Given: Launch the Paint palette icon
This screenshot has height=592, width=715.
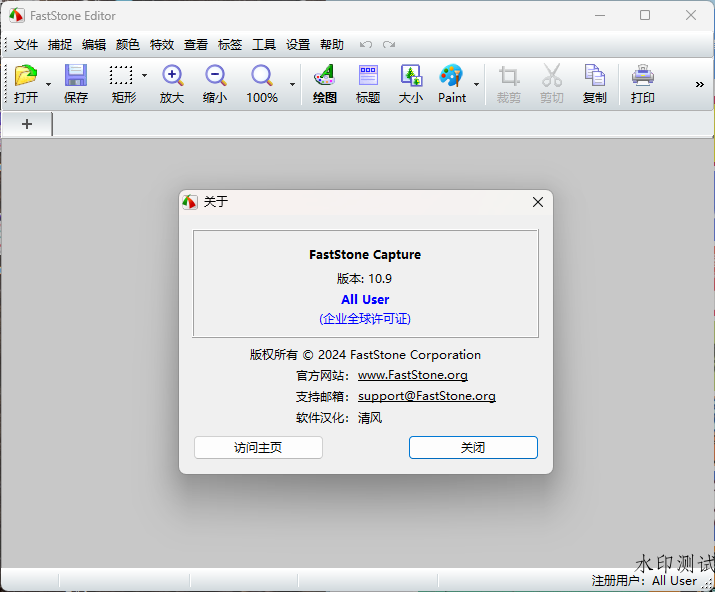Looking at the screenshot, I should (x=451, y=76).
